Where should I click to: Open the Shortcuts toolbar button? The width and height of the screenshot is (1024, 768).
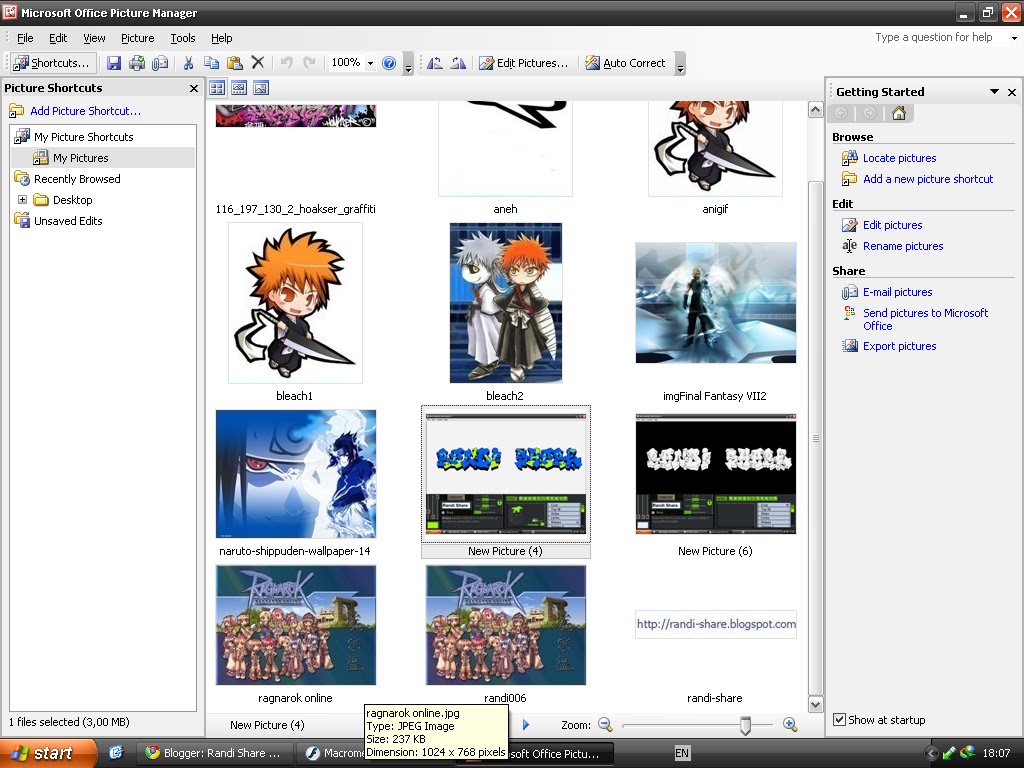point(52,63)
